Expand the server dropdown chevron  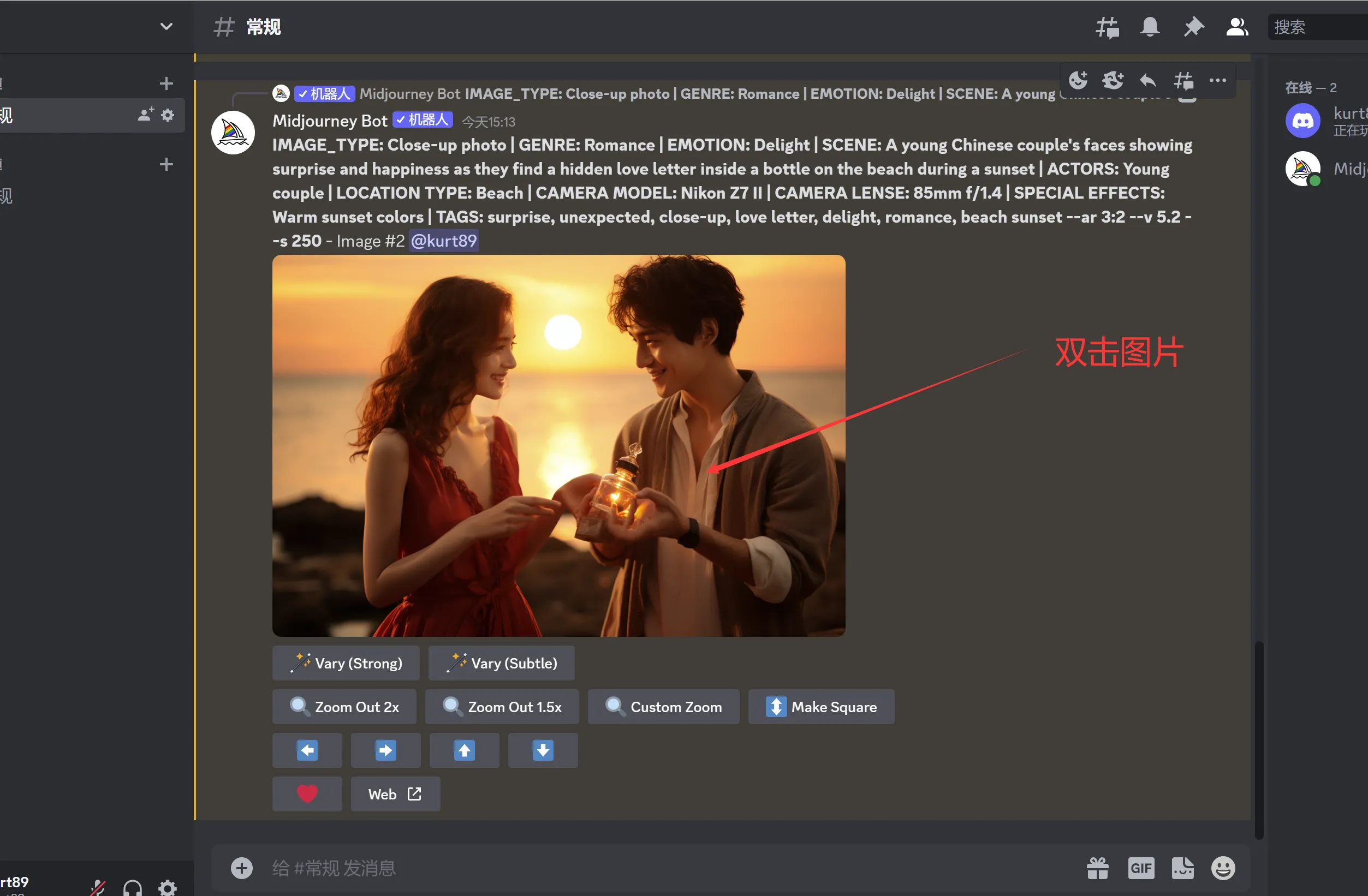(166, 26)
